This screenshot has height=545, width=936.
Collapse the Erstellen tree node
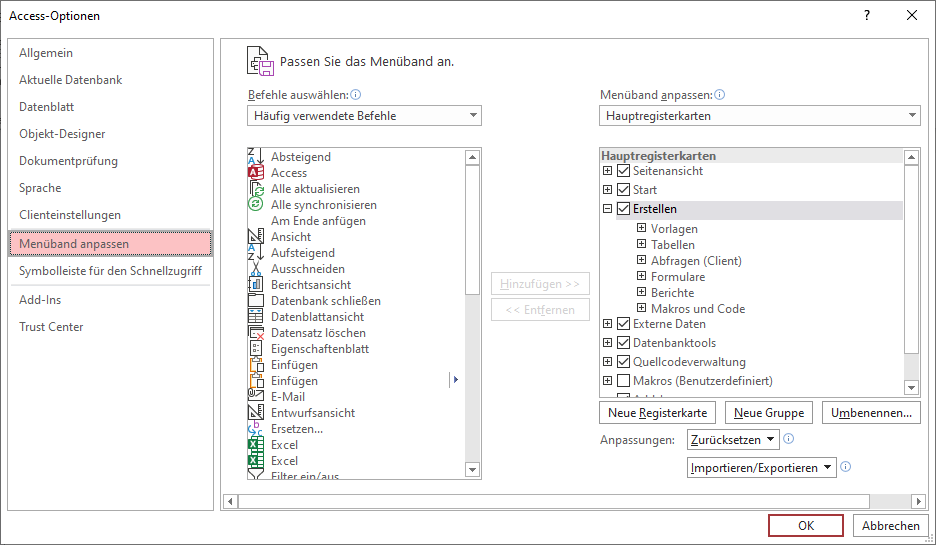608,209
